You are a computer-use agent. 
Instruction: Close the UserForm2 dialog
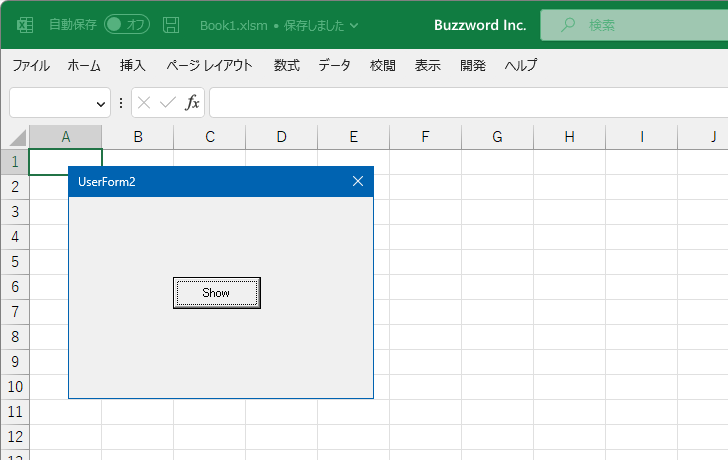click(x=358, y=181)
